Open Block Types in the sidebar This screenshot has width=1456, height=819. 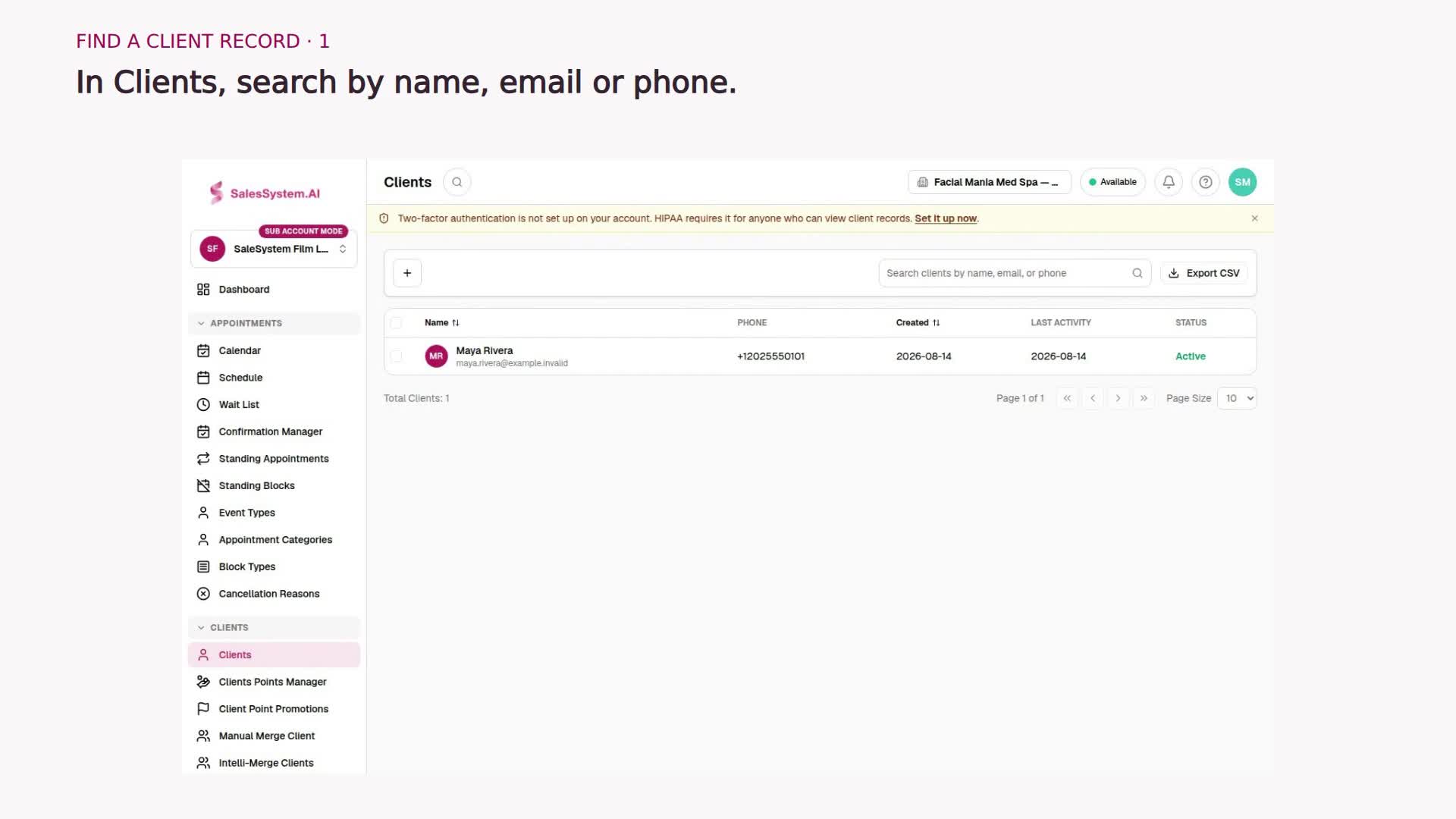tap(274, 566)
